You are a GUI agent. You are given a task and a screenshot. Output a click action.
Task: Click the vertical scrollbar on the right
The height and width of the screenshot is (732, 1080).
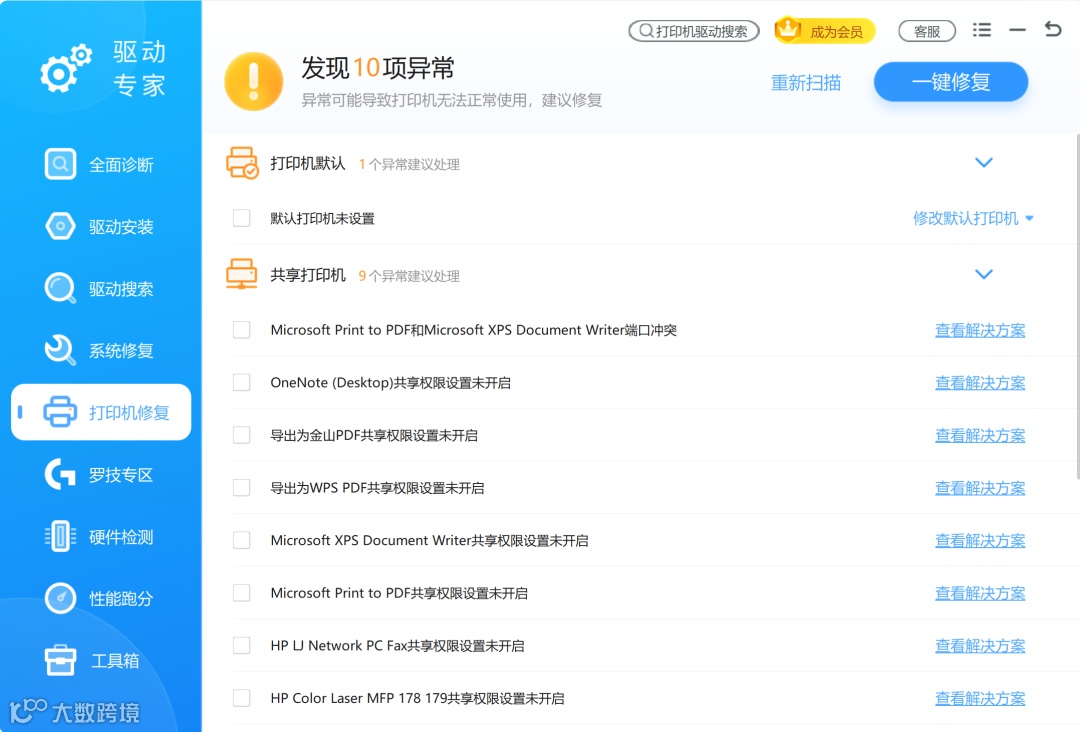1077,306
